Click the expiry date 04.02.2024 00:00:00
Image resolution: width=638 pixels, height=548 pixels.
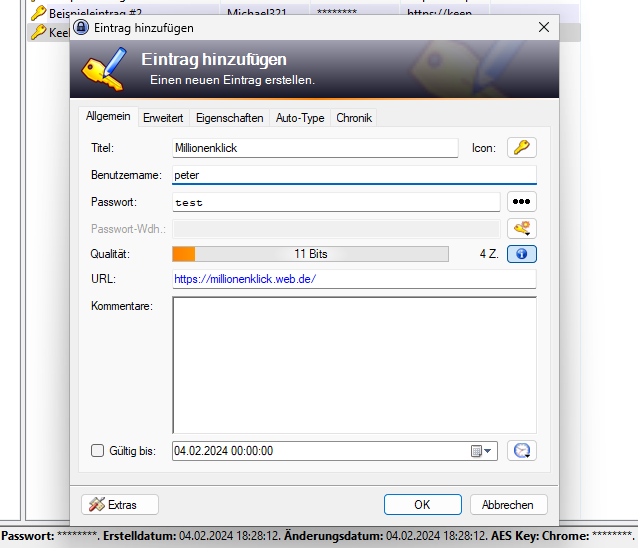pyautogui.click(x=223, y=451)
